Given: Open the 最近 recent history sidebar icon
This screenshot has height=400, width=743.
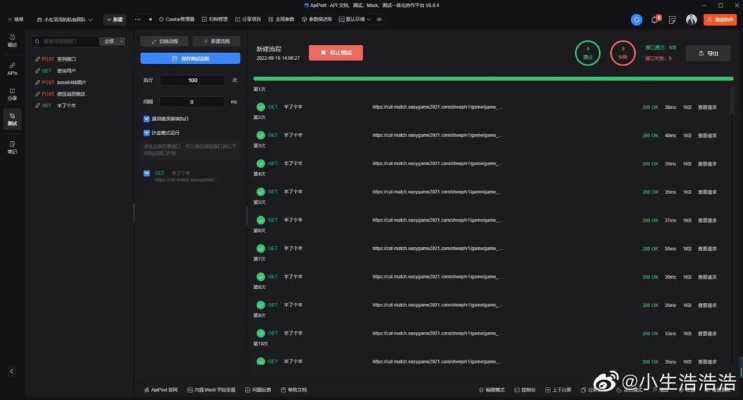Looking at the screenshot, I should tap(12, 40).
